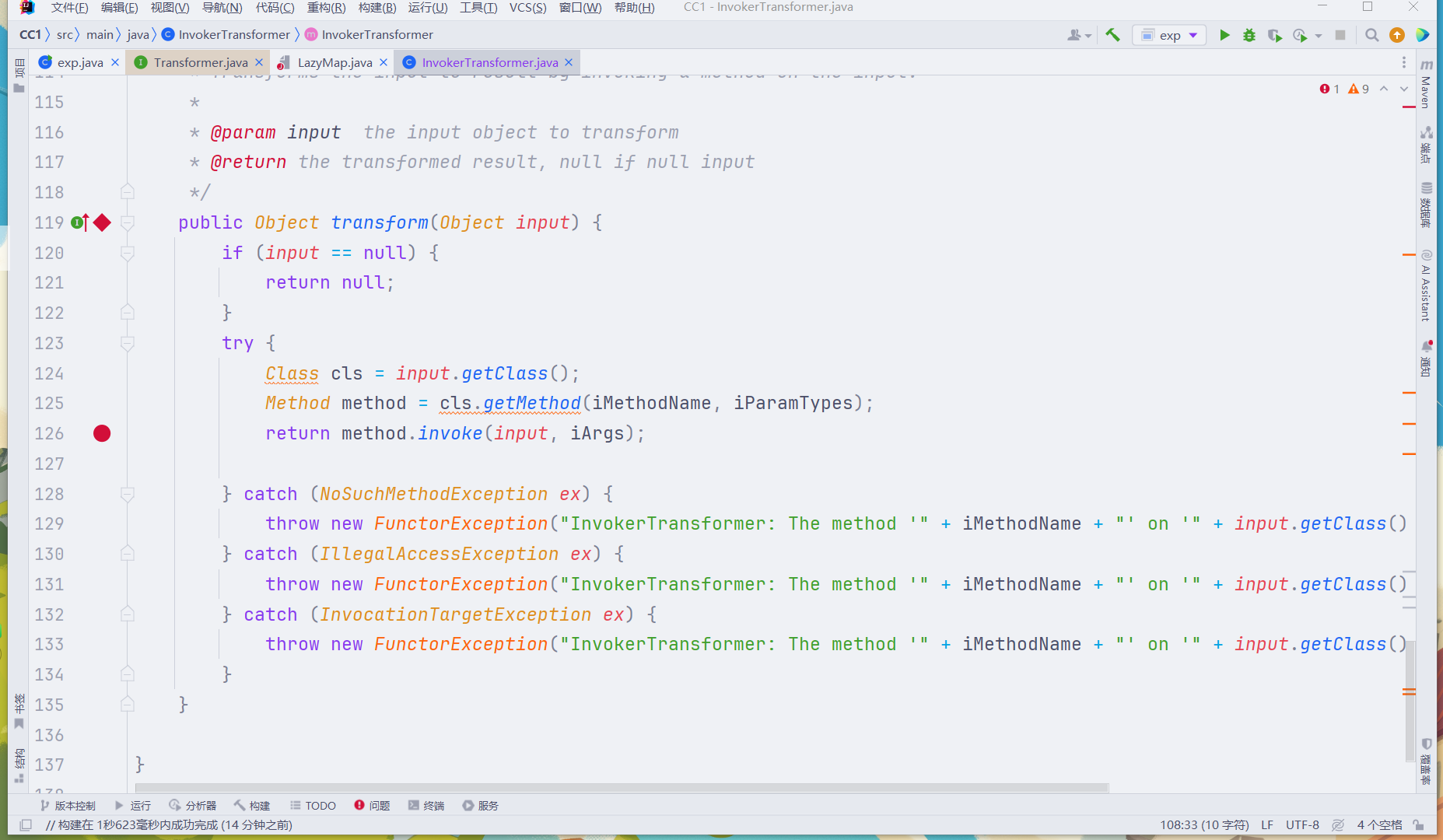Toggle the breakpoint on line 126
This screenshot has height=840, width=1443.
click(101, 433)
